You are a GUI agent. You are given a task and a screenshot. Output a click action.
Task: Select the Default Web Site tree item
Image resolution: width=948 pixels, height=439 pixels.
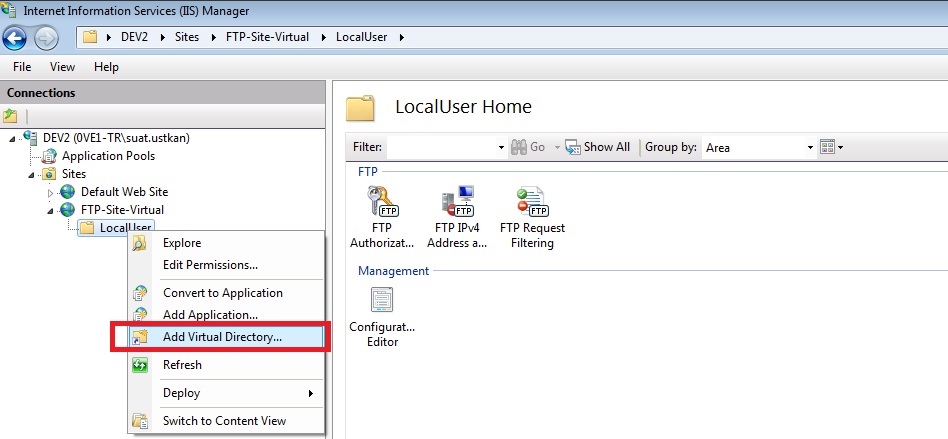pyautogui.click(x=125, y=192)
